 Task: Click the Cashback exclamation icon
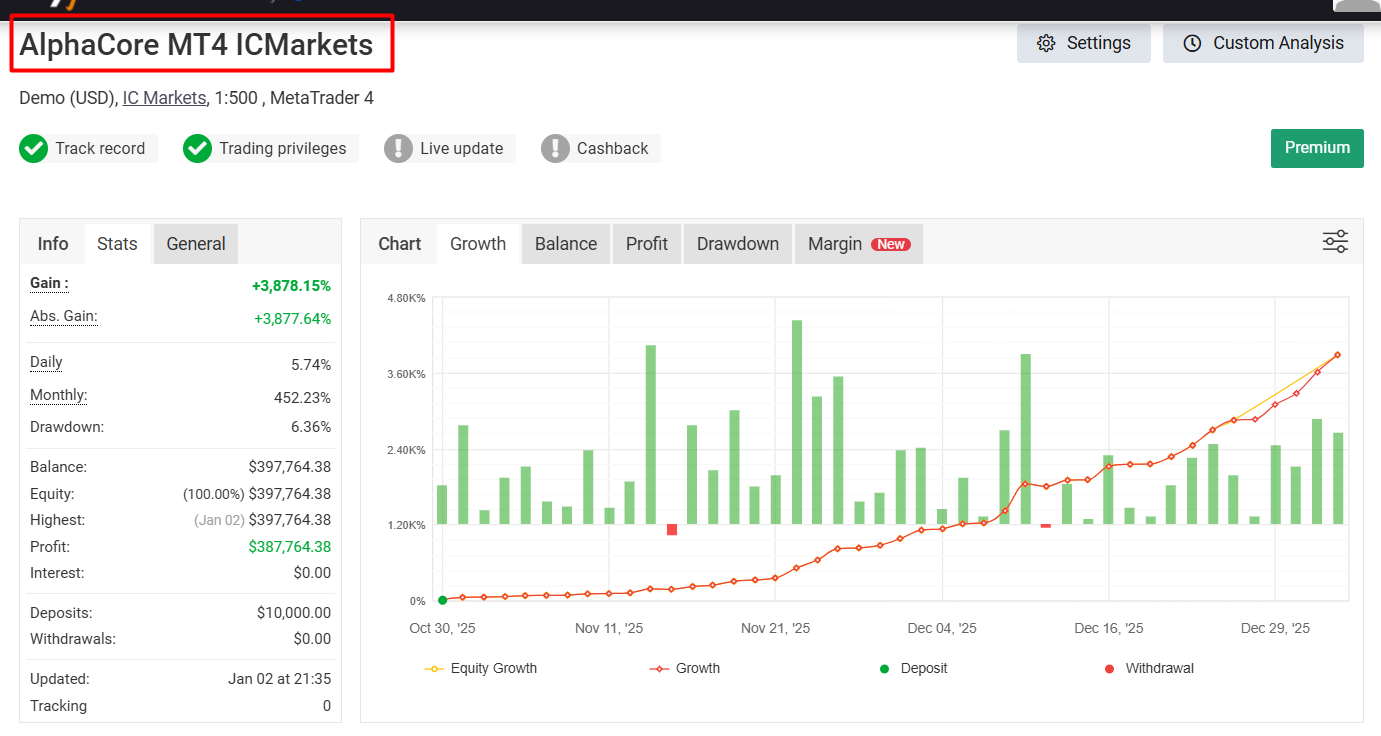[555, 149]
